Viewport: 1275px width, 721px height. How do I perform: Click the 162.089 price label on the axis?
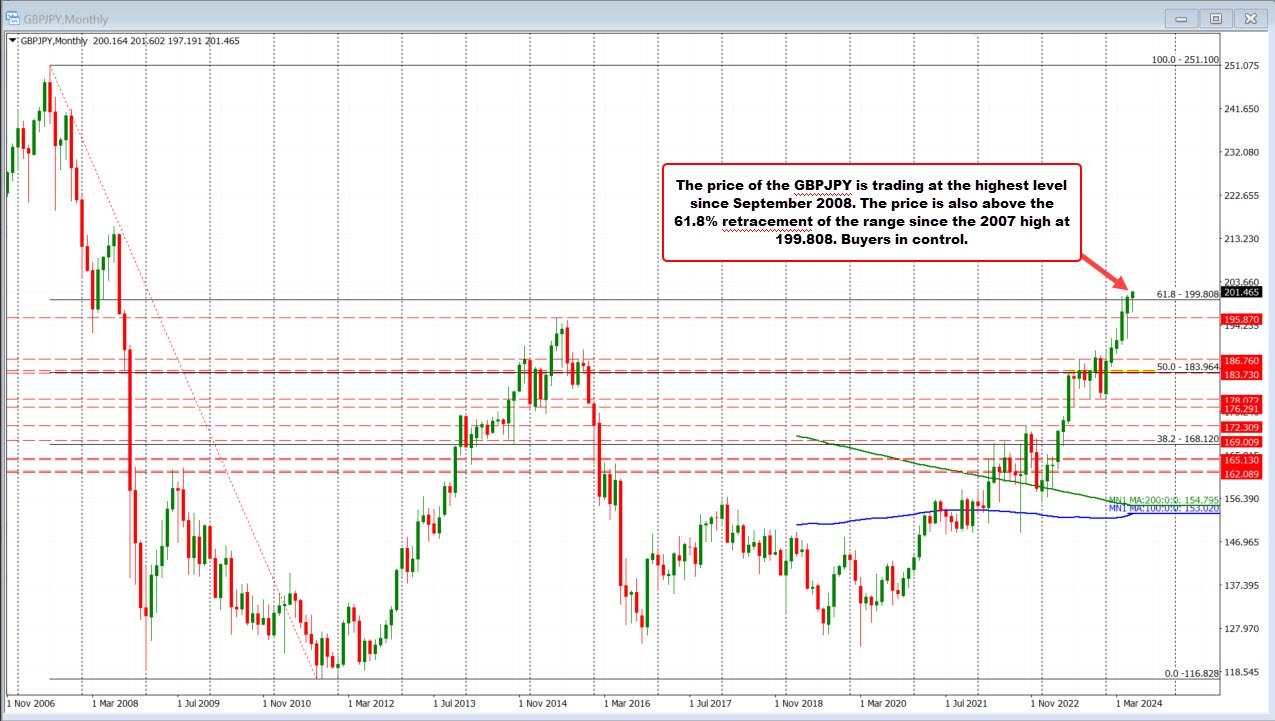(1244, 473)
